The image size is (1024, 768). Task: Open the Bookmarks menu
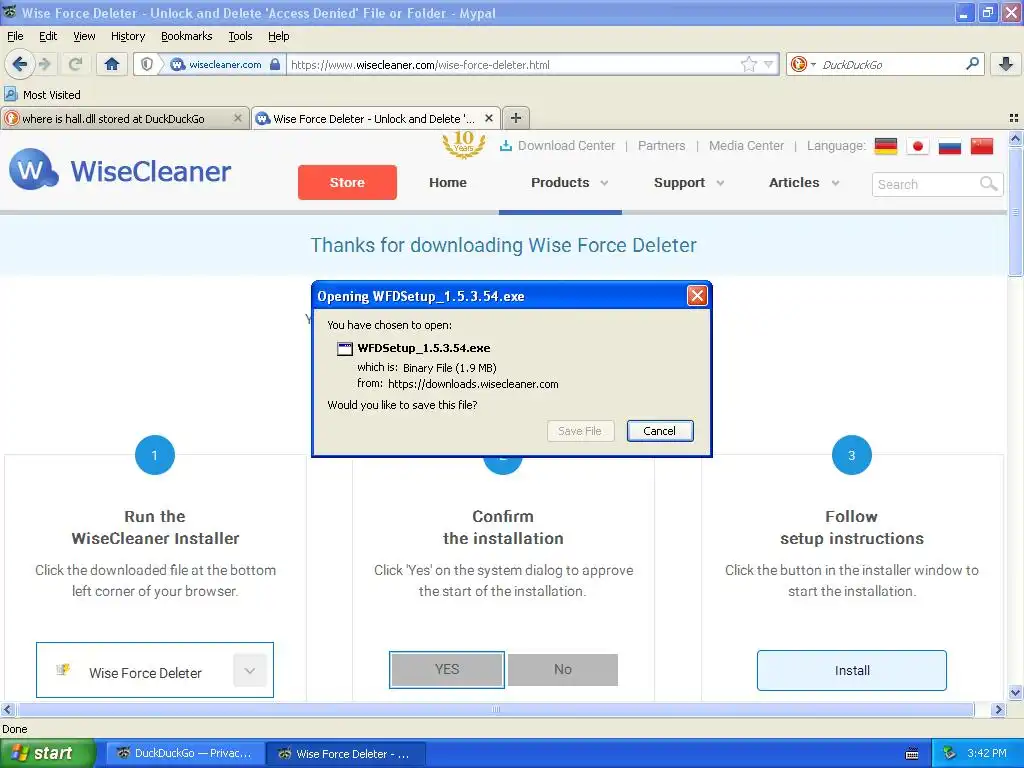tap(186, 36)
